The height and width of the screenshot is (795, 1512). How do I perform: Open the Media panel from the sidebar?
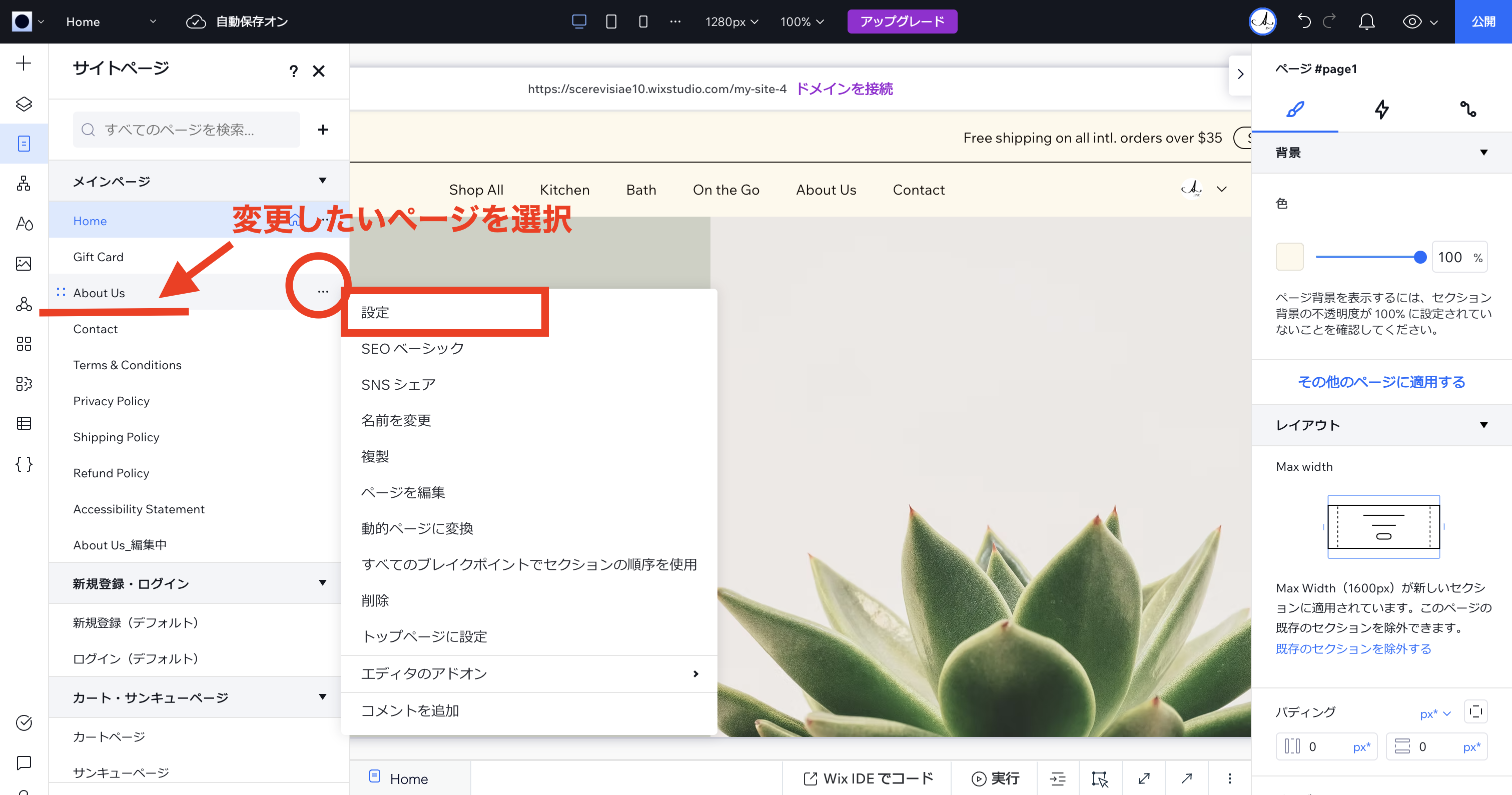tap(24, 264)
